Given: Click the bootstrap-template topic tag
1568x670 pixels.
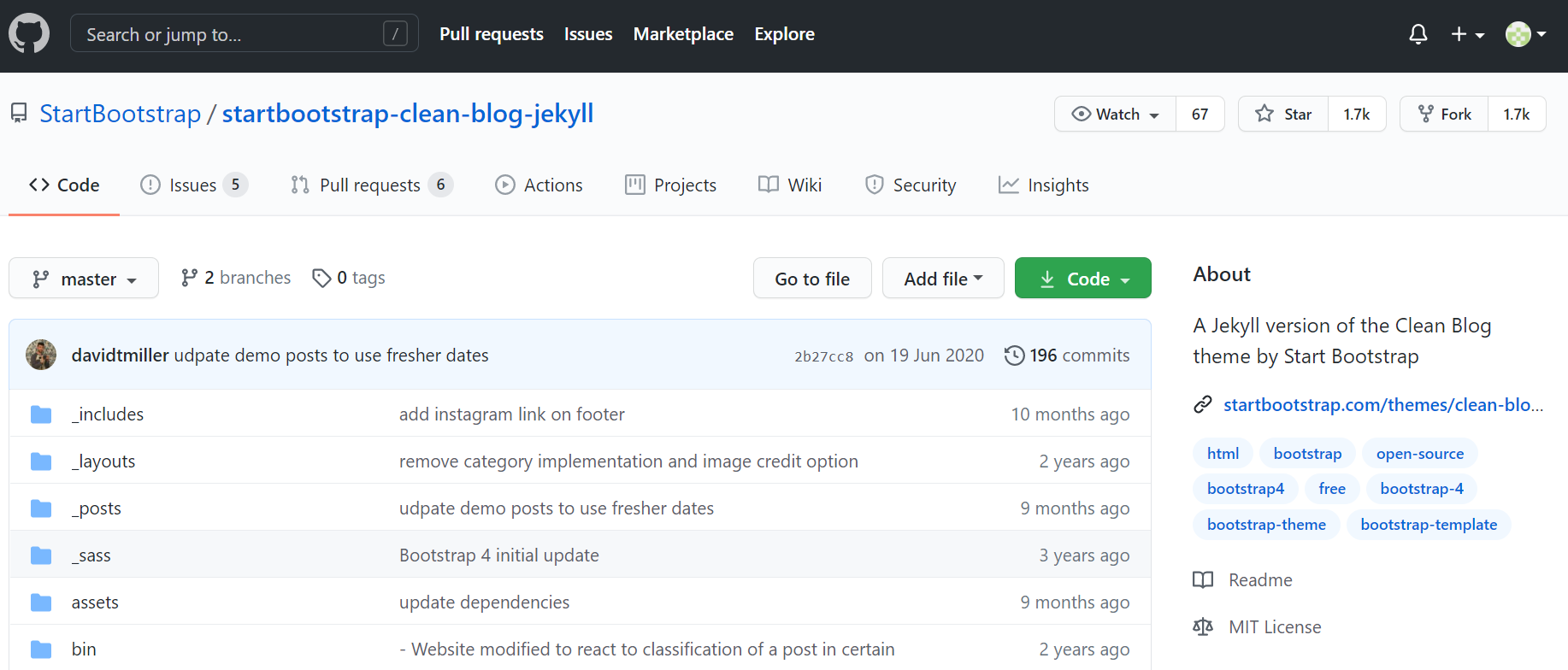Looking at the screenshot, I should pos(1429,524).
